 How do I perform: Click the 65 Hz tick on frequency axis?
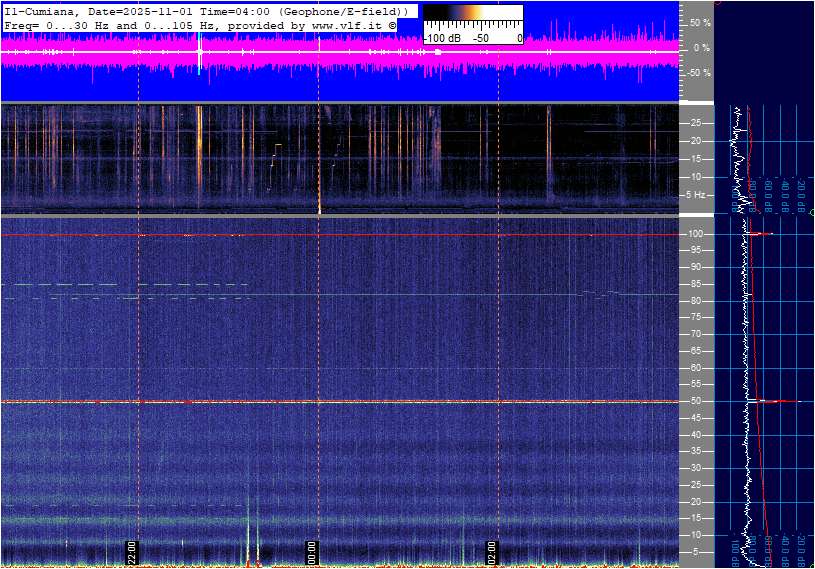[x=697, y=351]
